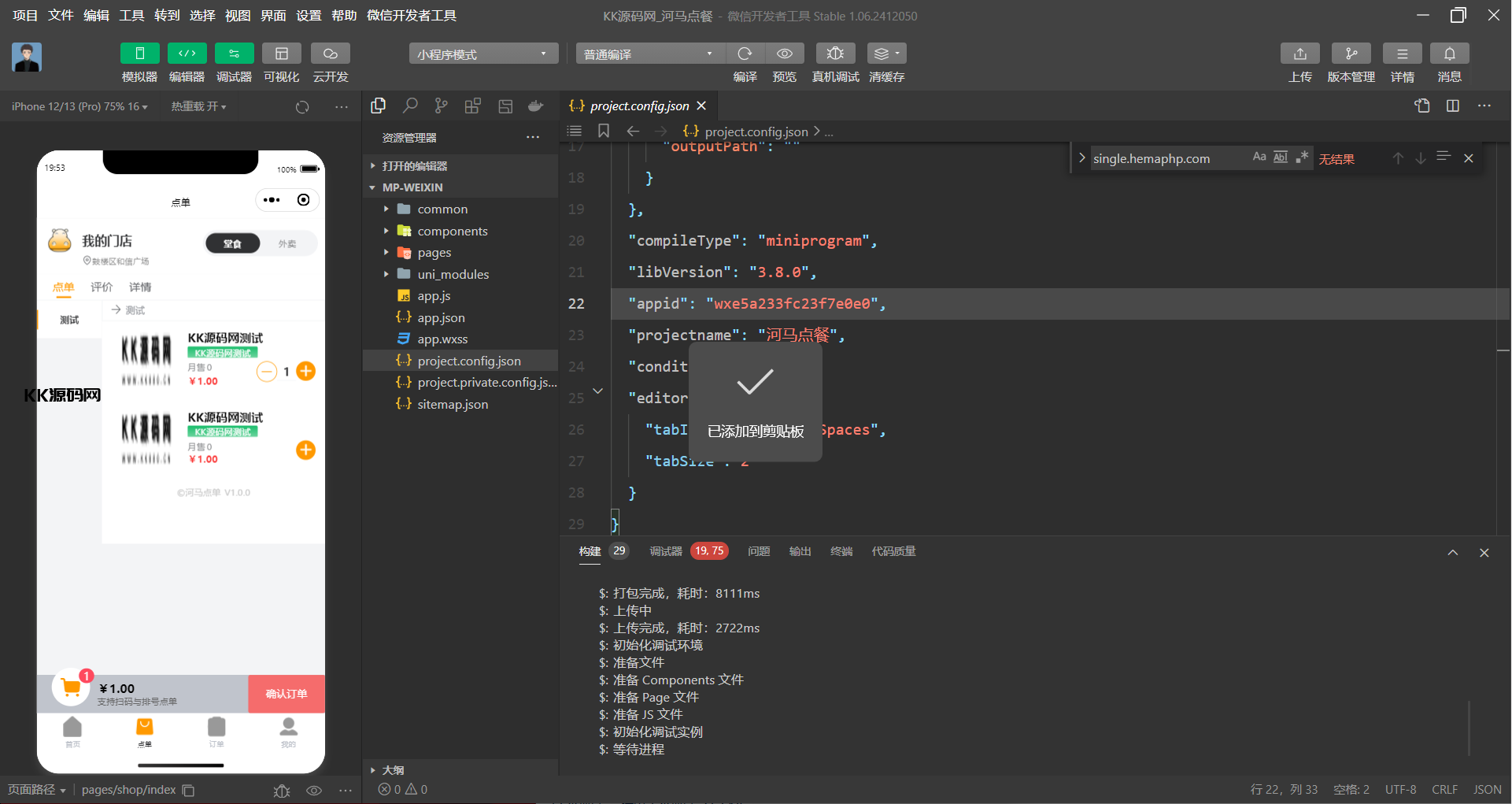Image resolution: width=1512 pixels, height=804 pixels.
Task: Switch to the debugger tab
Action: point(666,551)
